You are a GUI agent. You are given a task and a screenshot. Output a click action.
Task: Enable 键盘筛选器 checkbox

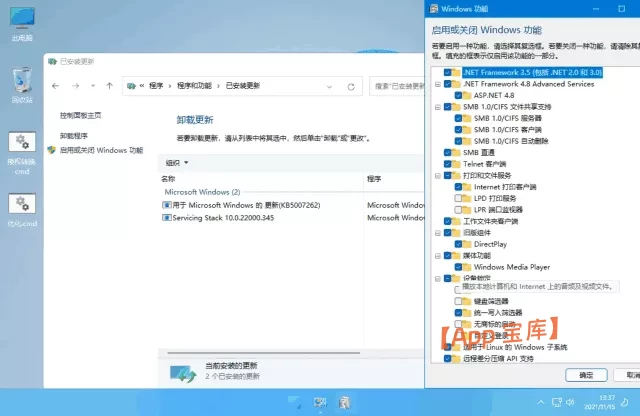pyautogui.click(x=458, y=301)
